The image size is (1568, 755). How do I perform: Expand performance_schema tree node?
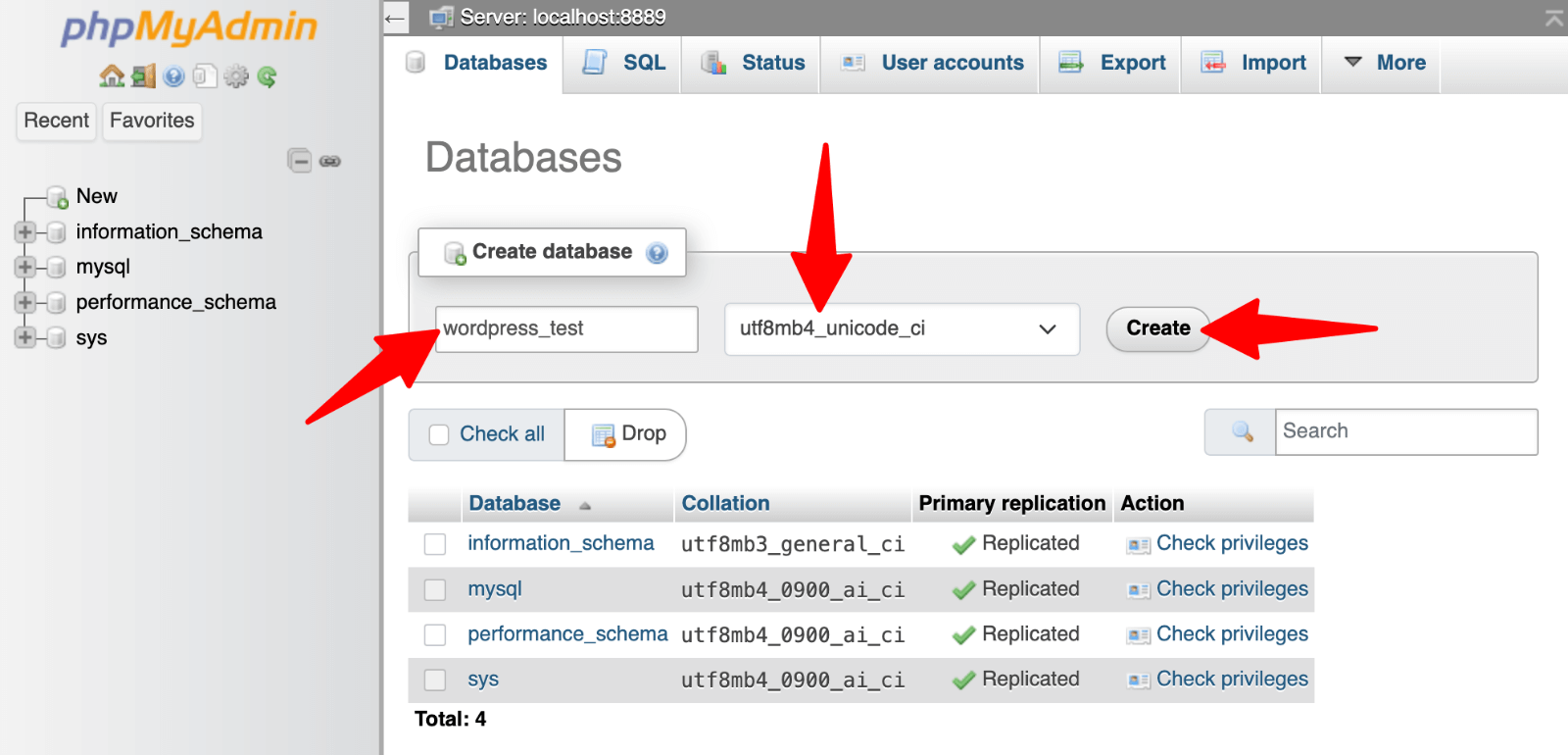25,302
